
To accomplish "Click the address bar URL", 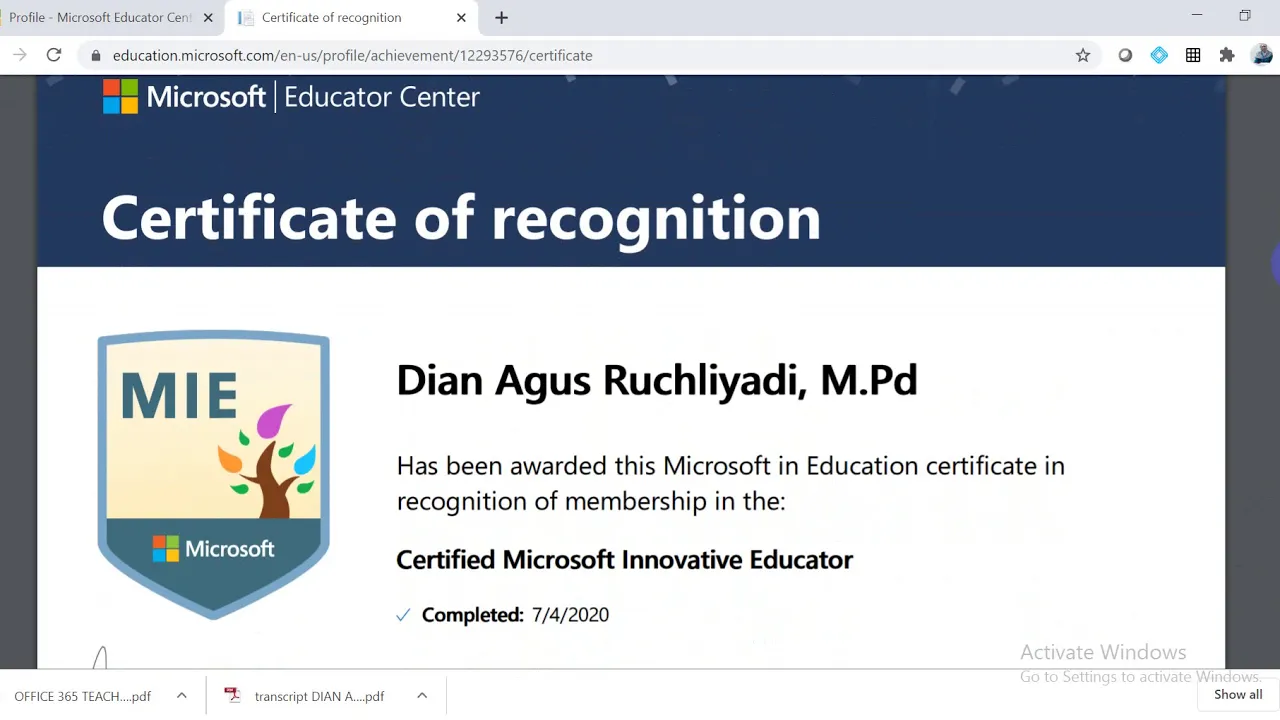I will point(352,56).
